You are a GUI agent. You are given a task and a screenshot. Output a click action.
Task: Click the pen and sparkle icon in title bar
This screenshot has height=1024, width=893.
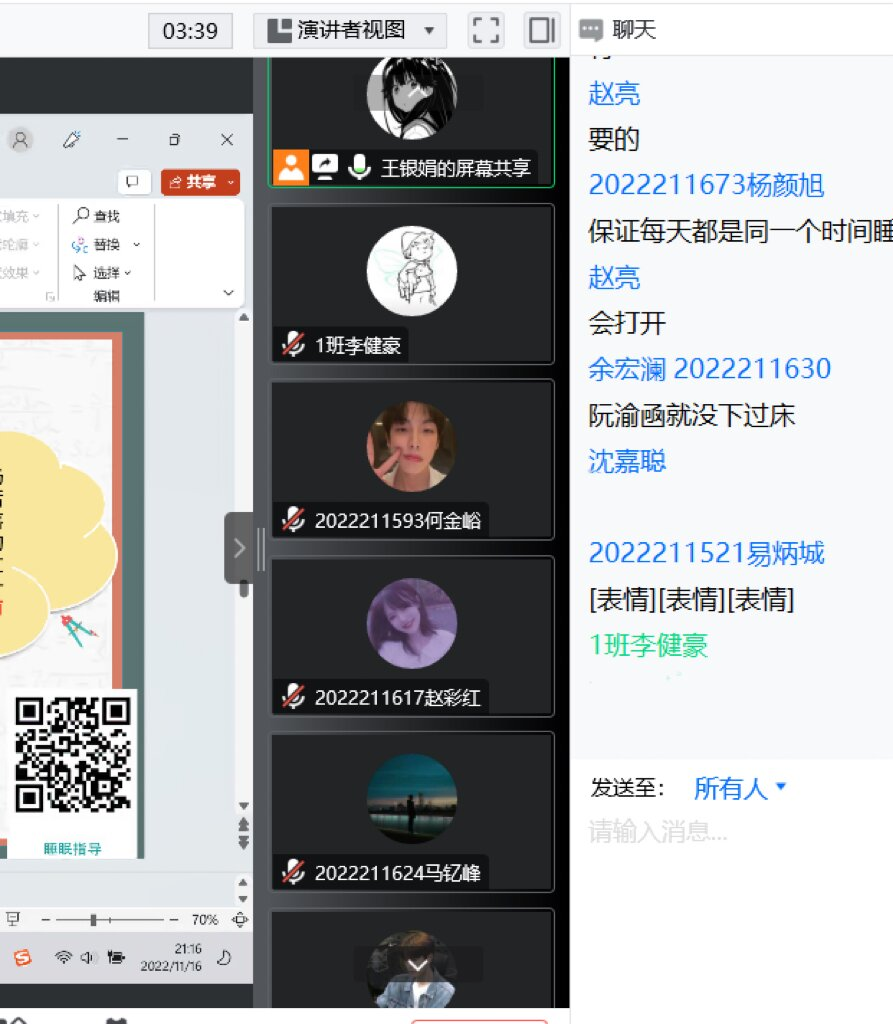pyautogui.click(x=72, y=140)
